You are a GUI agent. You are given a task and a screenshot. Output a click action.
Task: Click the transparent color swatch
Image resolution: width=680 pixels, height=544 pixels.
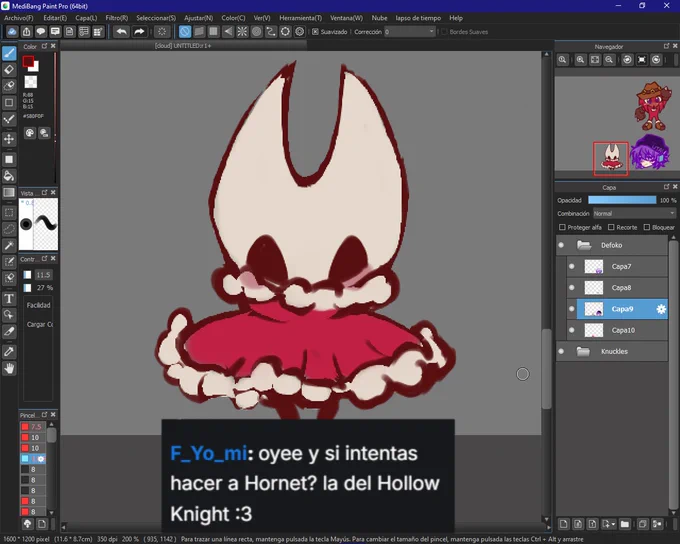click(x=30, y=82)
